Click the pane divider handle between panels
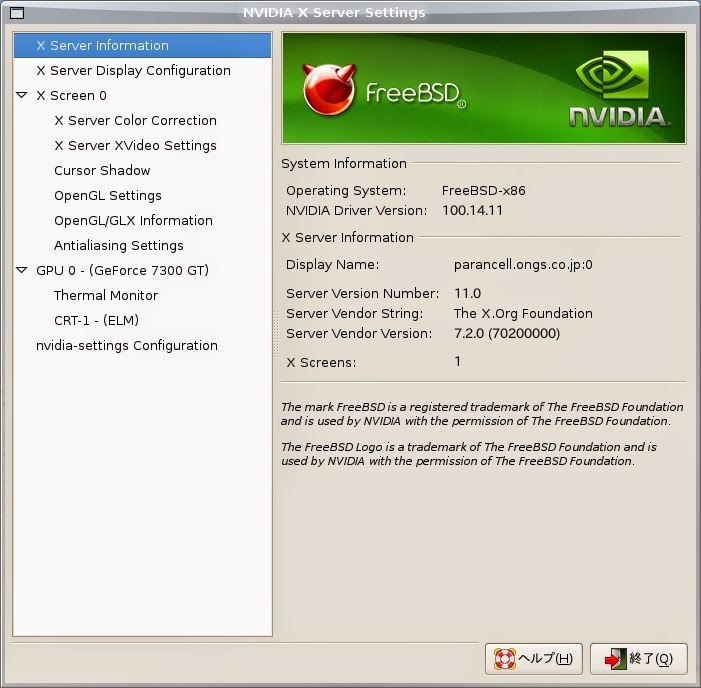 pyautogui.click(x=276, y=334)
